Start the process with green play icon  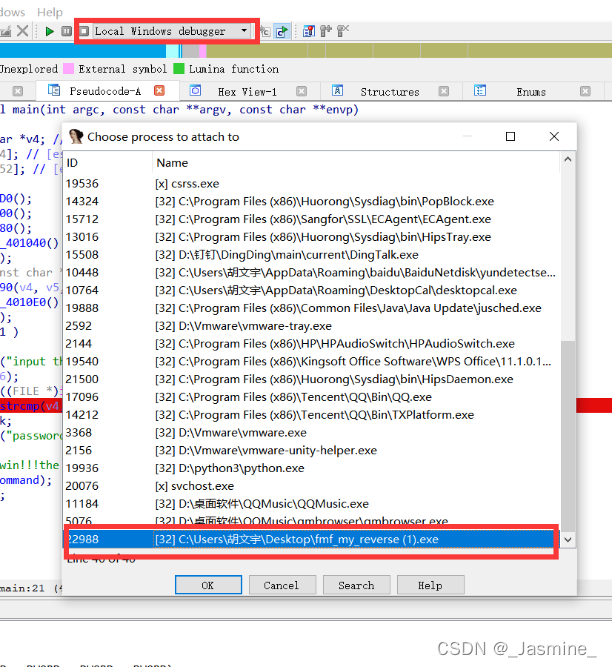point(49,31)
